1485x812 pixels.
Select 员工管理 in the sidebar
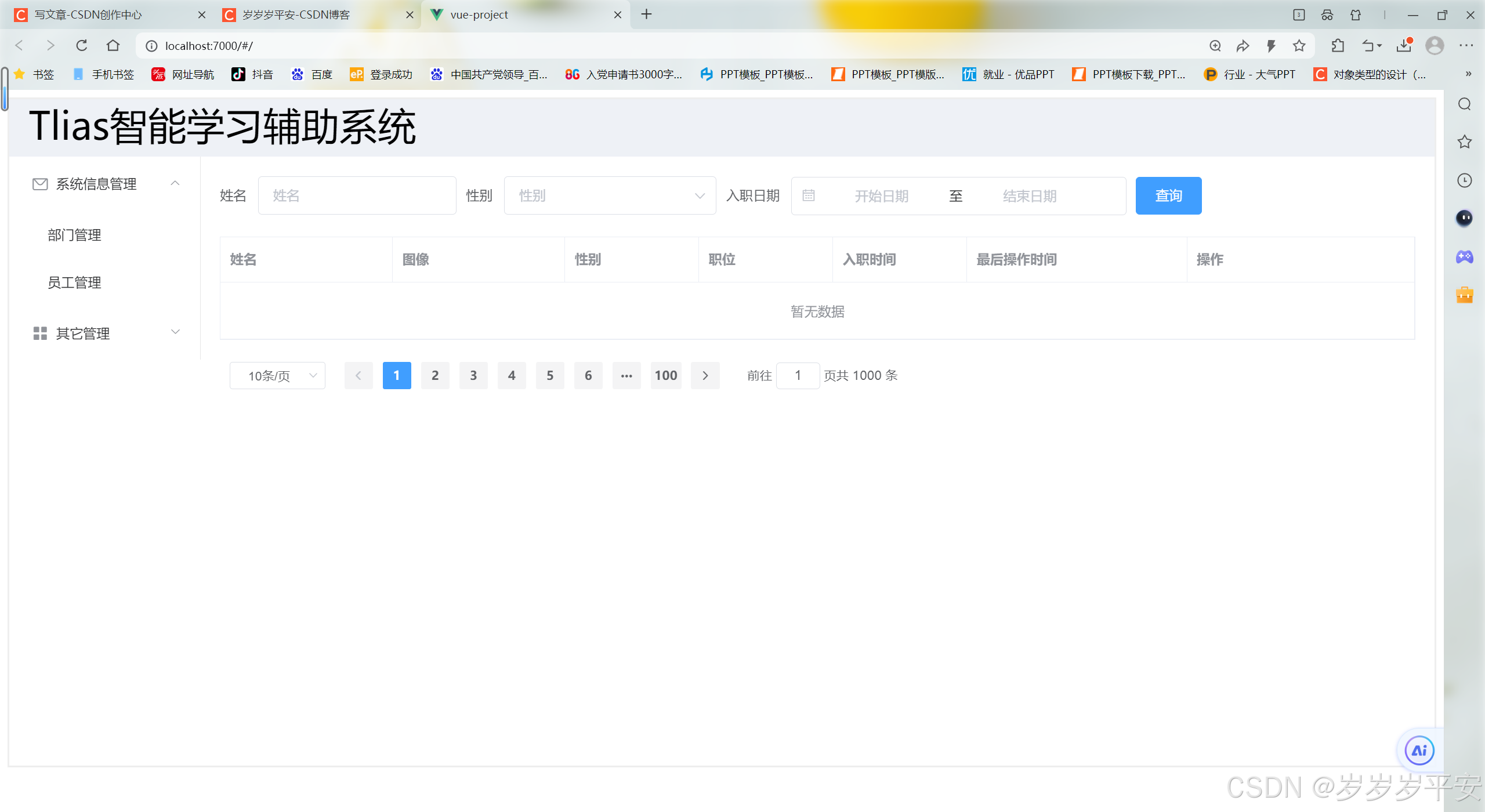pyautogui.click(x=74, y=282)
